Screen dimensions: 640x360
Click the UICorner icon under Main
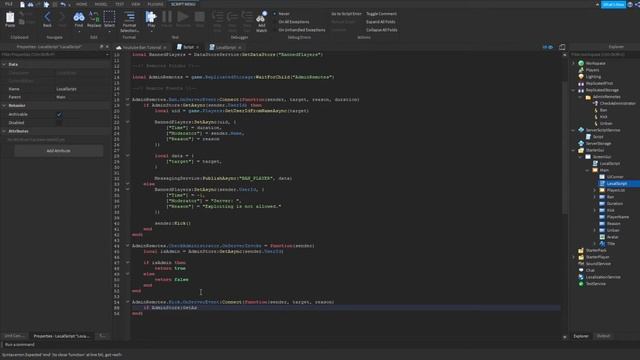(x=602, y=177)
